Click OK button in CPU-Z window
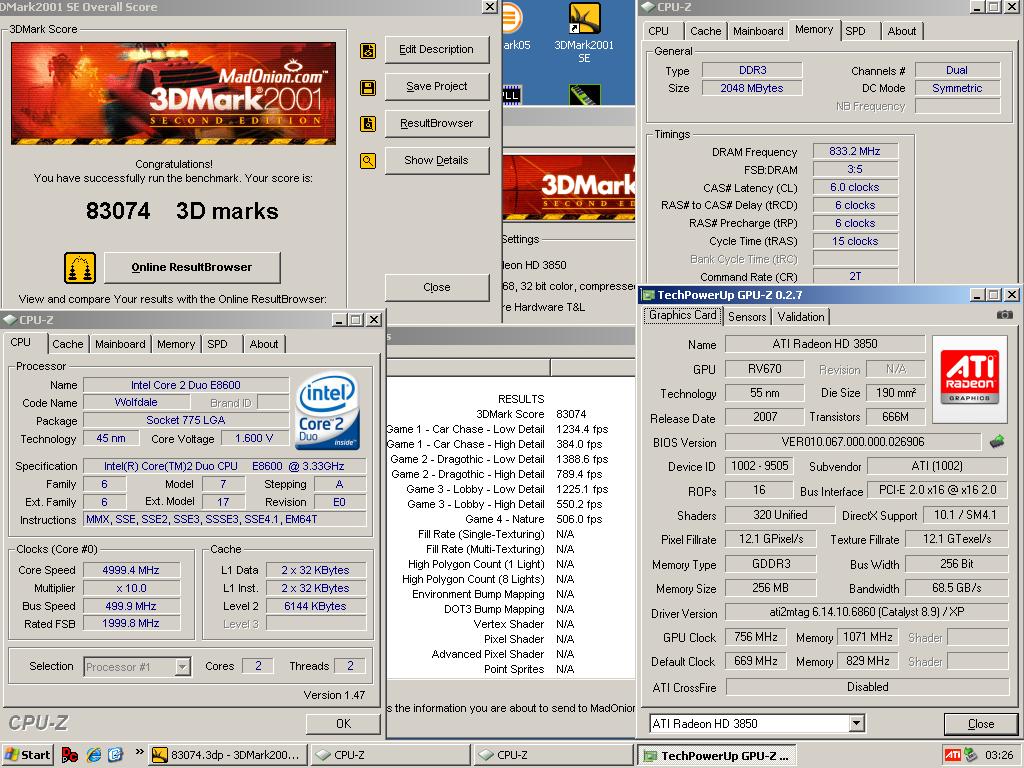The width and height of the screenshot is (1024, 768). coord(343,724)
